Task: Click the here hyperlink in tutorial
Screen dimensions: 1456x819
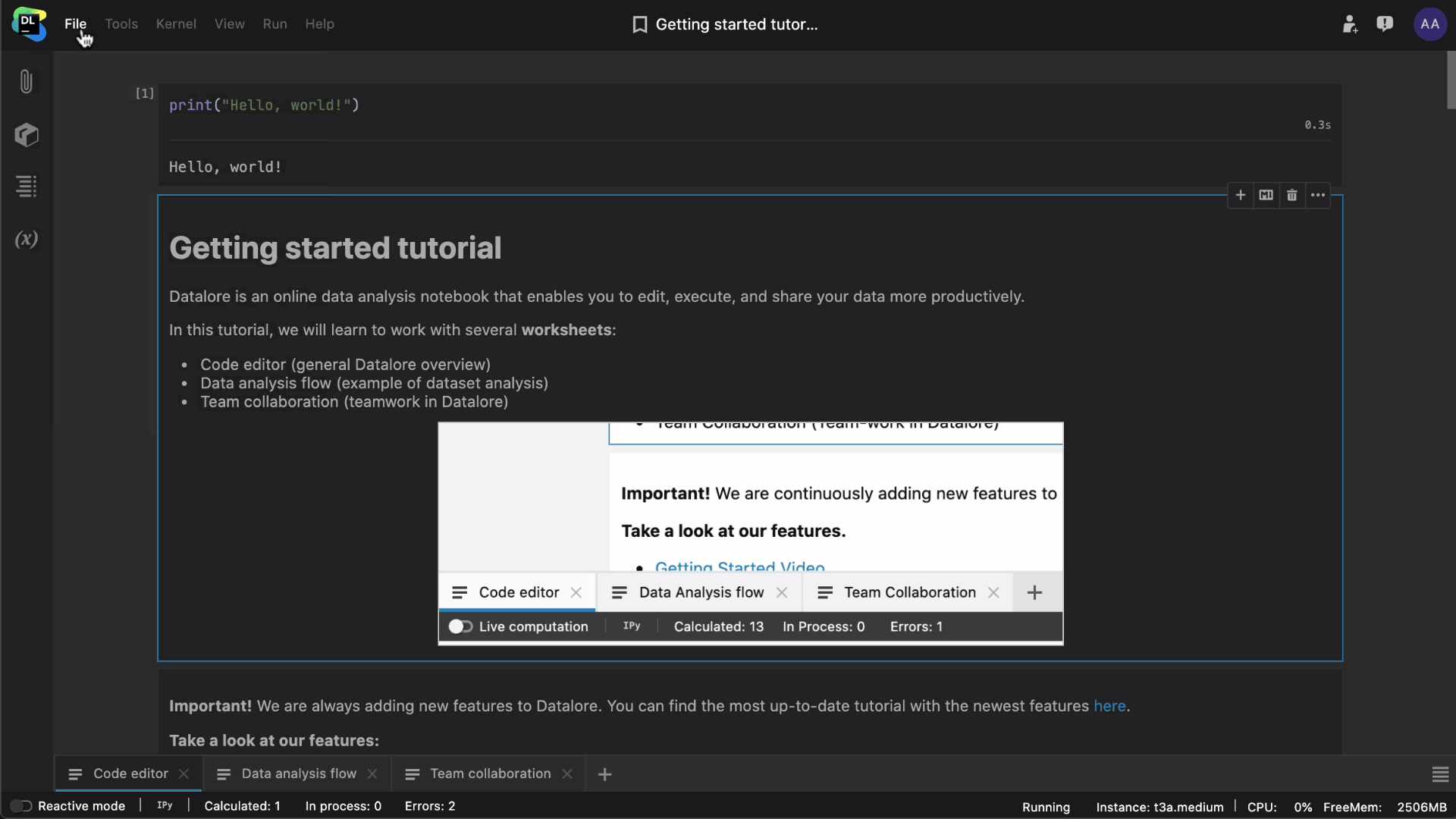Action: click(x=1109, y=705)
